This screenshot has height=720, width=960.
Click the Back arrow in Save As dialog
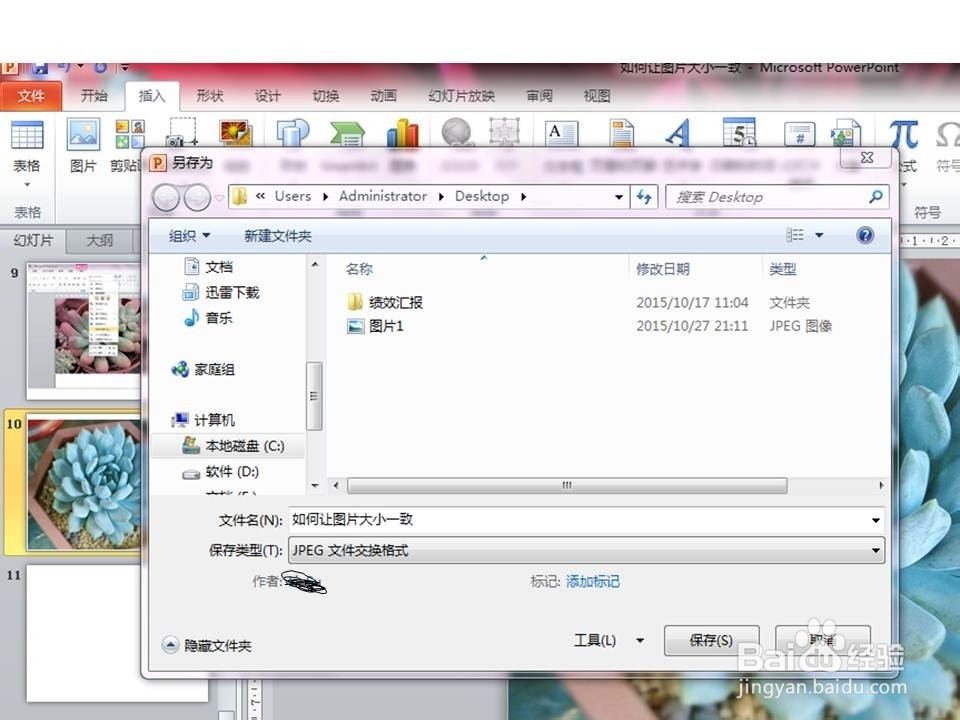click(x=165, y=197)
